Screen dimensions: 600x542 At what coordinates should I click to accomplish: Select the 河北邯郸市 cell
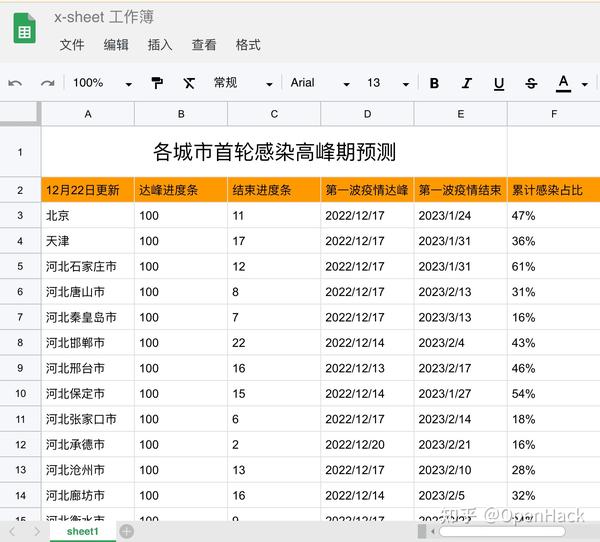pyautogui.click(x=88, y=343)
